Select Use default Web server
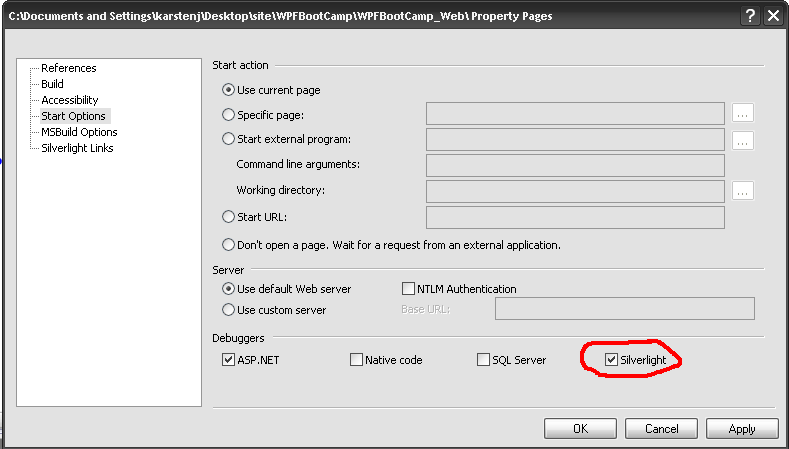Image resolution: width=789 pixels, height=449 pixels. click(228, 289)
